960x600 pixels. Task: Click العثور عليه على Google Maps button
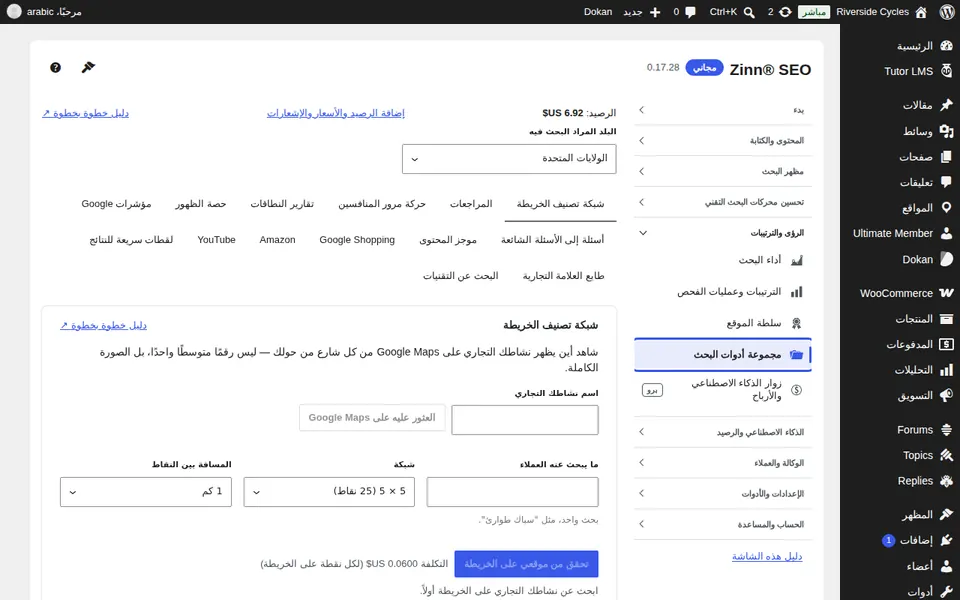[x=372, y=418]
